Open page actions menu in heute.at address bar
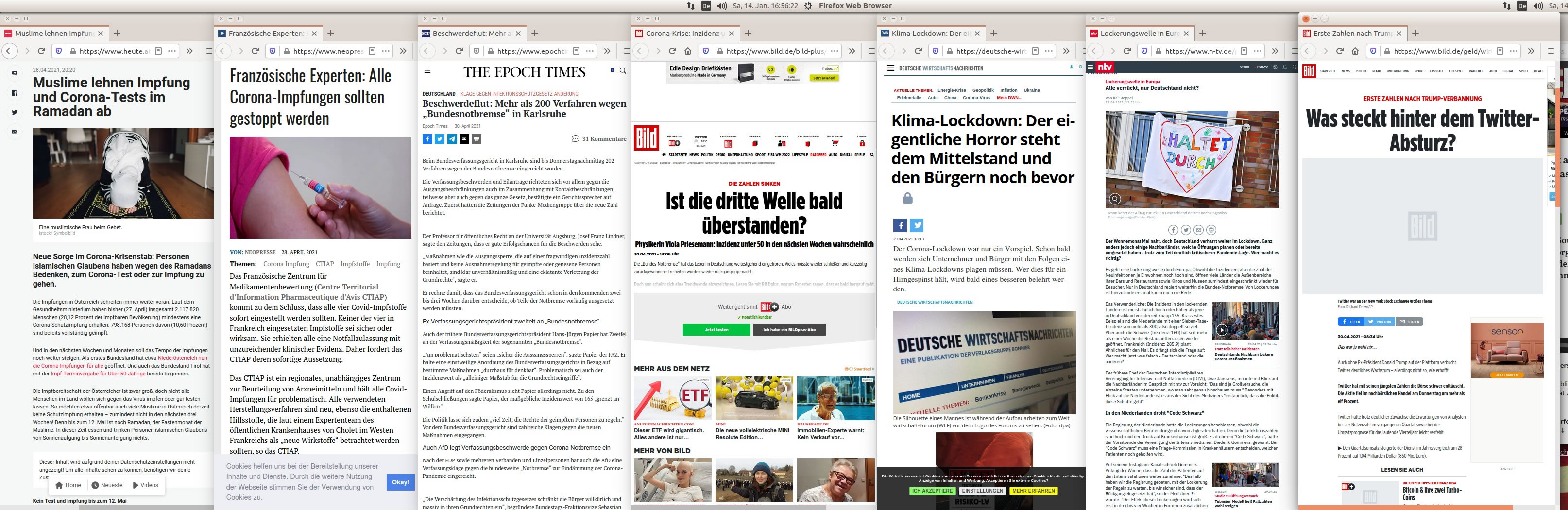This screenshot has height=510, width=1568. (x=172, y=51)
